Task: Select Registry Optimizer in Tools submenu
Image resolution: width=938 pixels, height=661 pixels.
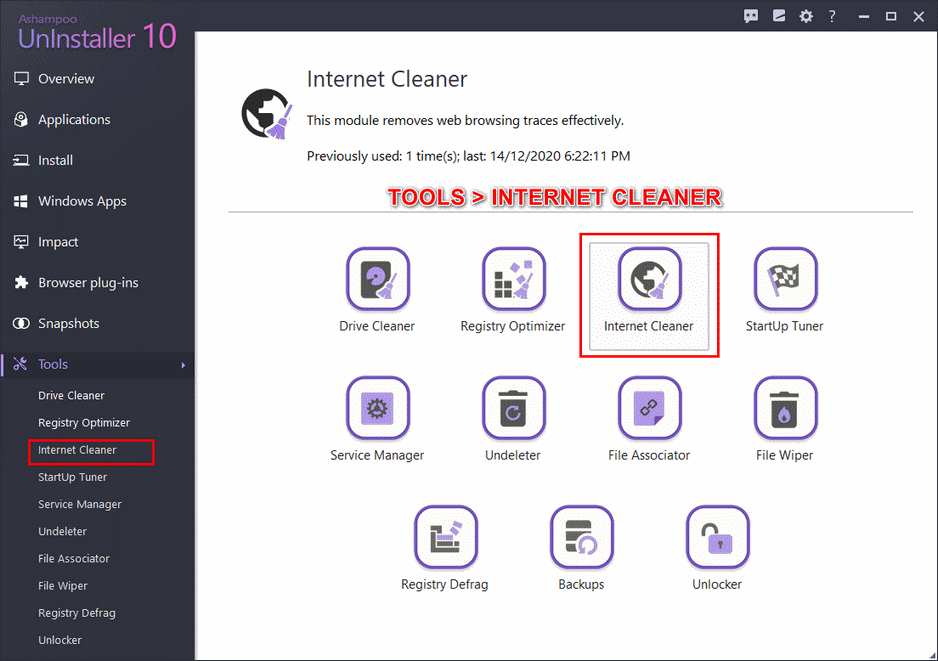Action: (84, 423)
